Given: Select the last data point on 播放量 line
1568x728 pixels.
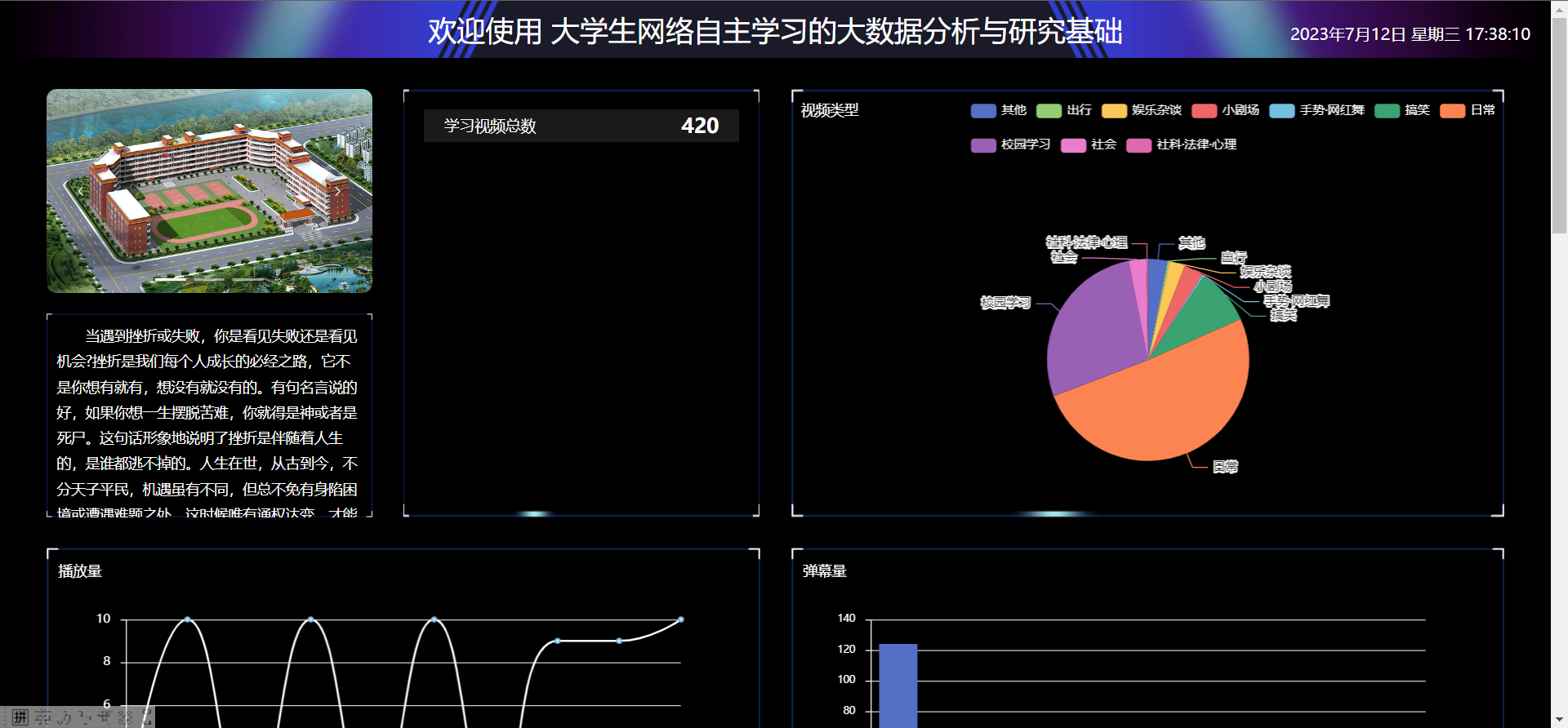Looking at the screenshot, I should pyautogui.click(x=681, y=619).
